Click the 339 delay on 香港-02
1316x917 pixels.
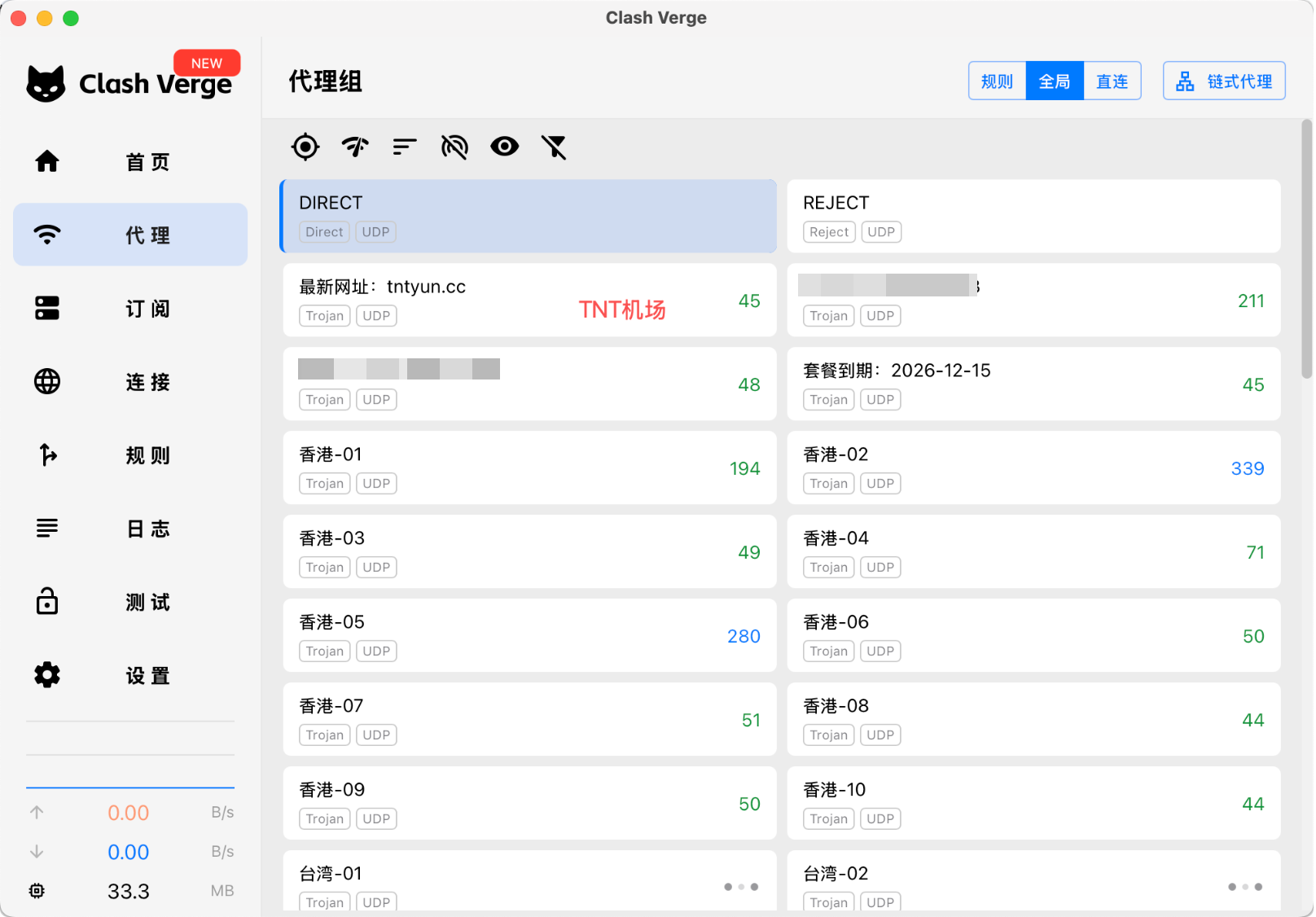(1247, 468)
